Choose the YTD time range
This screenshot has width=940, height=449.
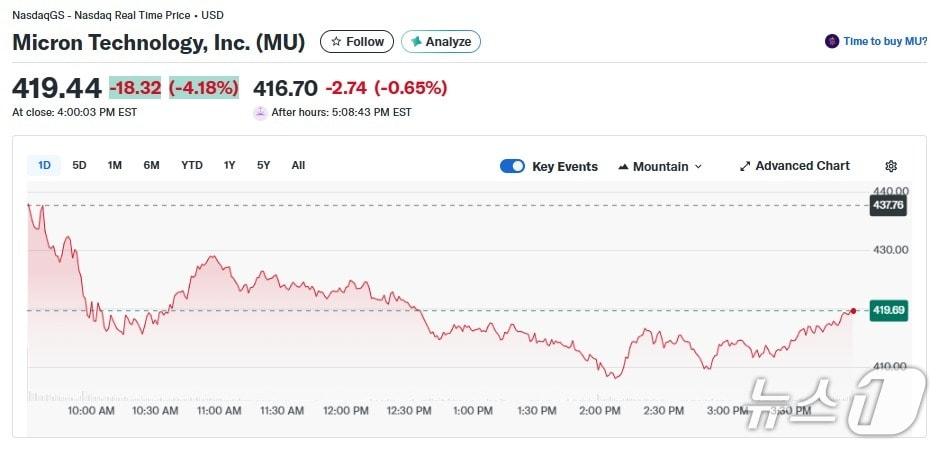pos(191,165)
